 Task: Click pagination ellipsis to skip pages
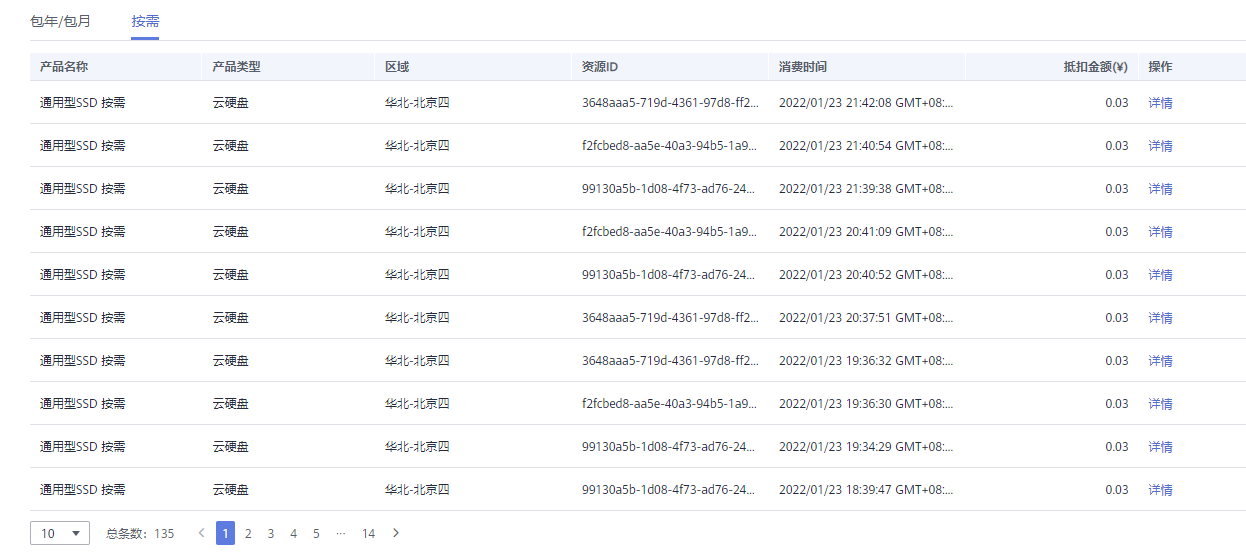click(x=341, y=534)
